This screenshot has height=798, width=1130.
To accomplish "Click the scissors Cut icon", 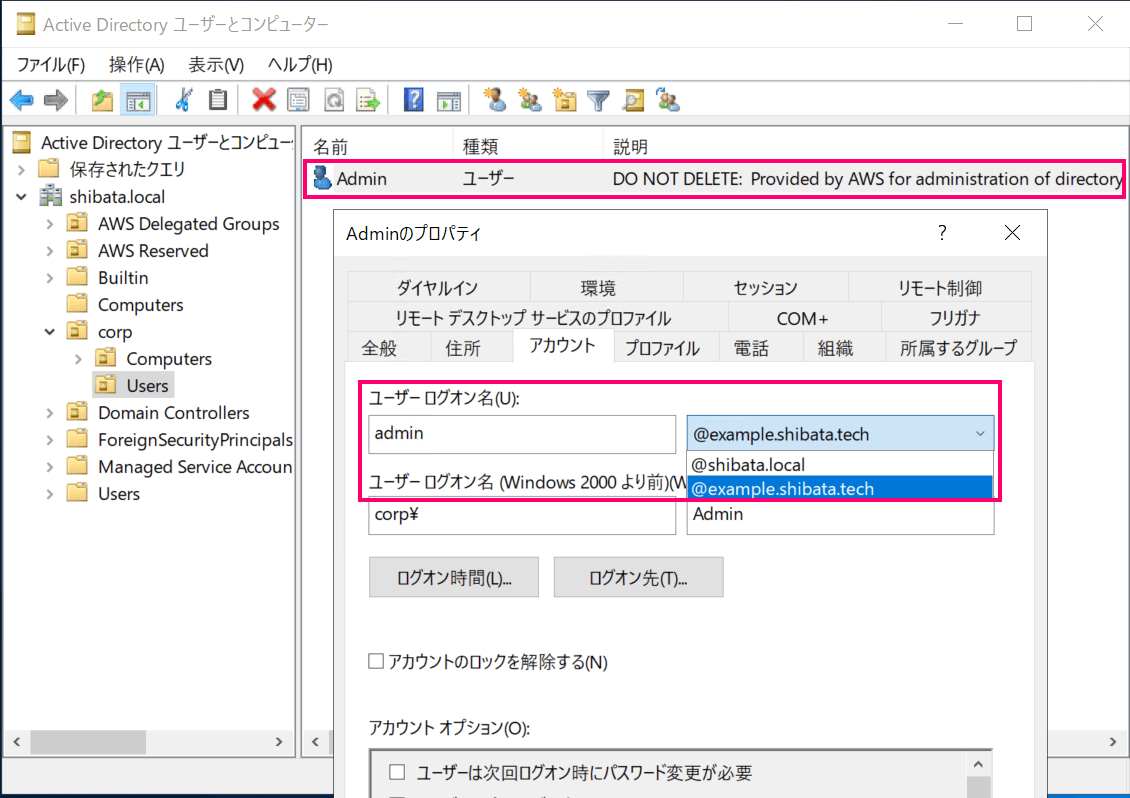I will 184,100.
